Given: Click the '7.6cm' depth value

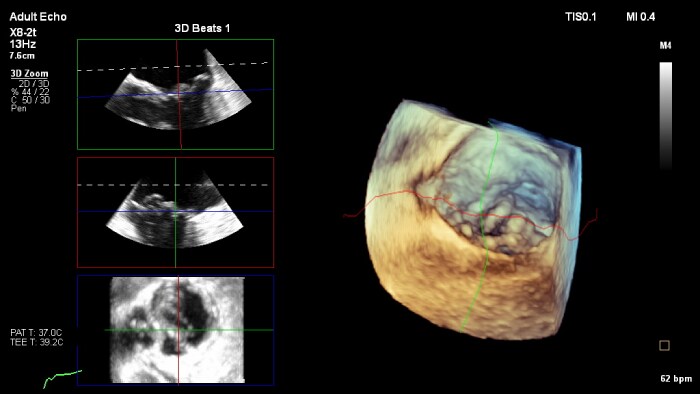Looking at the screenshot, I should tap(22, 56).
